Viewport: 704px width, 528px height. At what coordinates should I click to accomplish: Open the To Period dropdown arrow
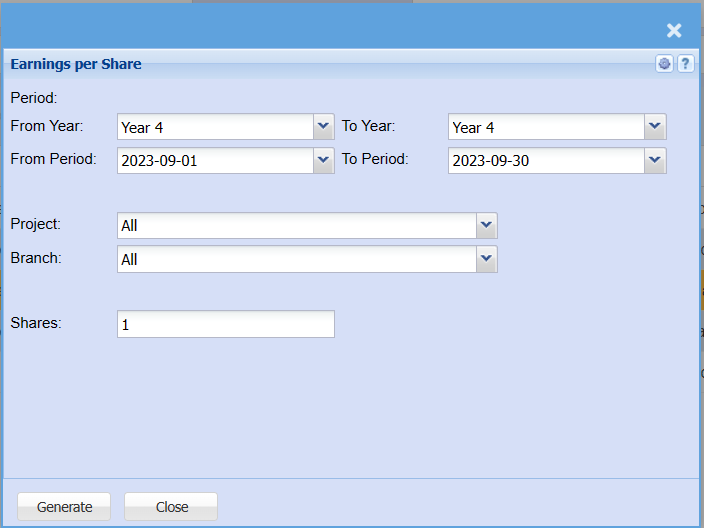coord(655,160)
